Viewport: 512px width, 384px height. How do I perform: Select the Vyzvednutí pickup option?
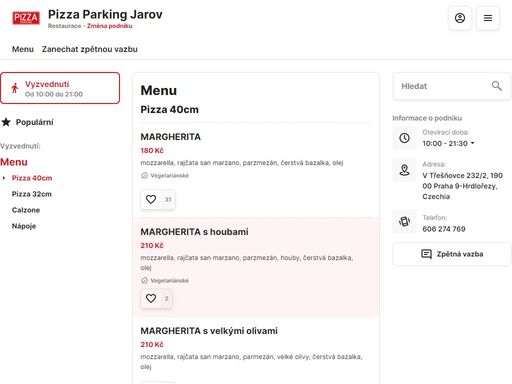tap(60, 88)
